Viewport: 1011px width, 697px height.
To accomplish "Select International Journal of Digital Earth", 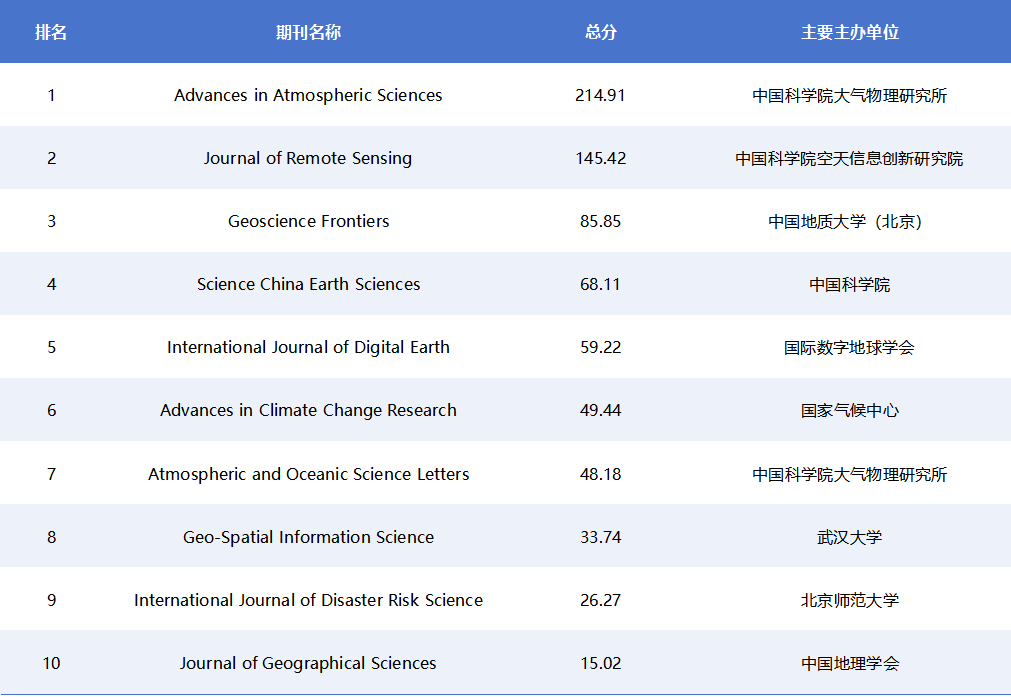I will click(x=308, y=347).
